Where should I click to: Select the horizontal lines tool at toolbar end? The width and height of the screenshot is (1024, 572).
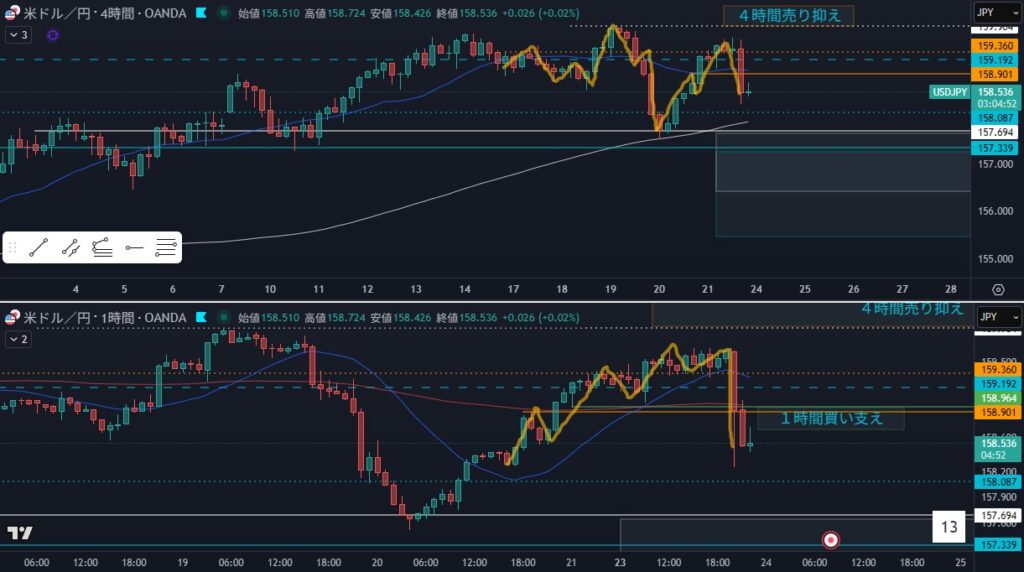coord(166,247)
